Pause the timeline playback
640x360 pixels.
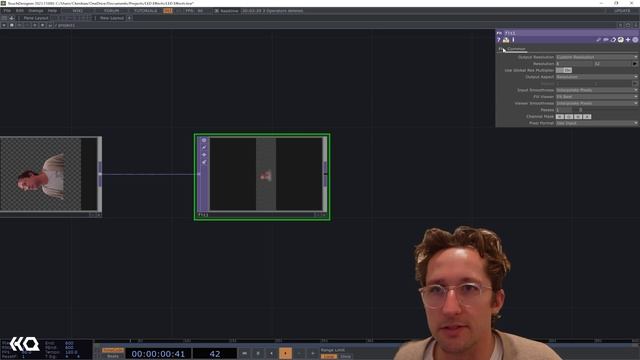click(258, 353)
